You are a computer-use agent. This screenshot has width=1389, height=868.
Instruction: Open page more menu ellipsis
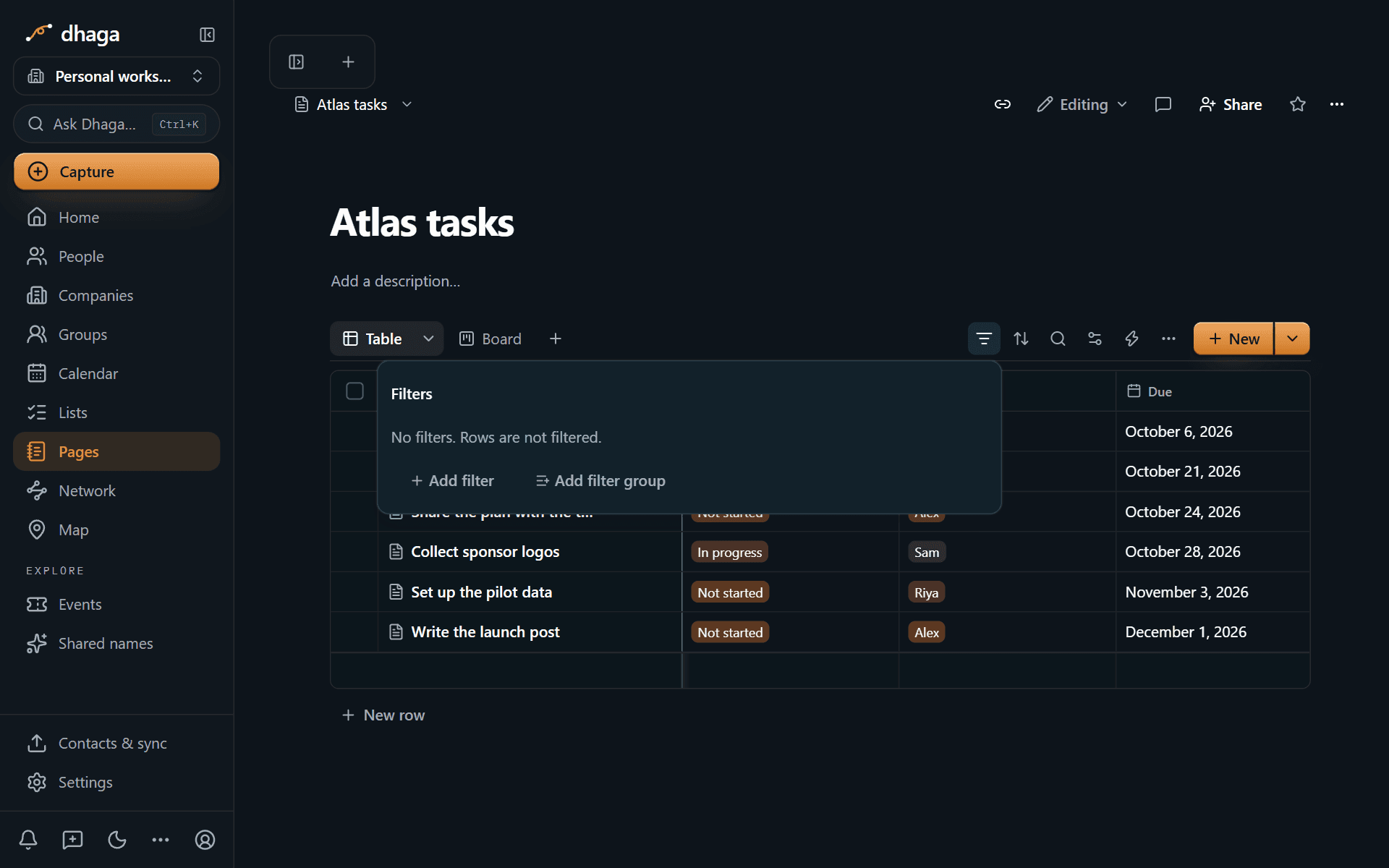coord(1336,104)
